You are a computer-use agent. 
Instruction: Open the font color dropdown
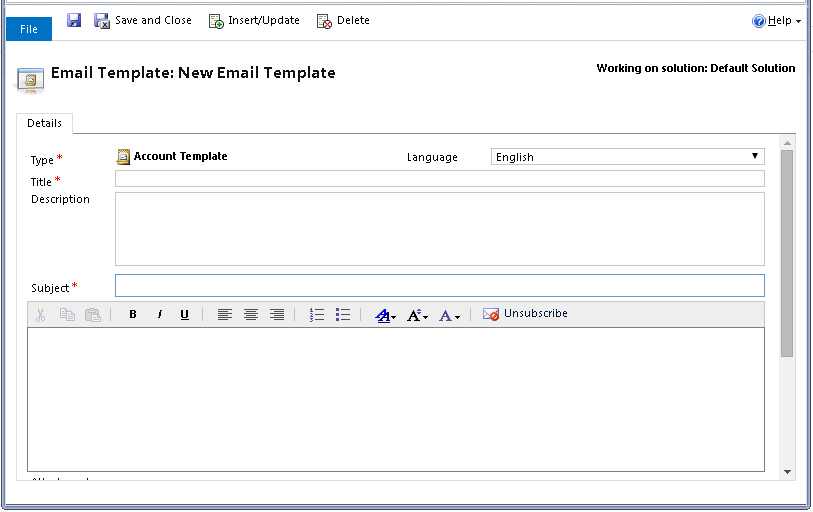tap(449, 315)
